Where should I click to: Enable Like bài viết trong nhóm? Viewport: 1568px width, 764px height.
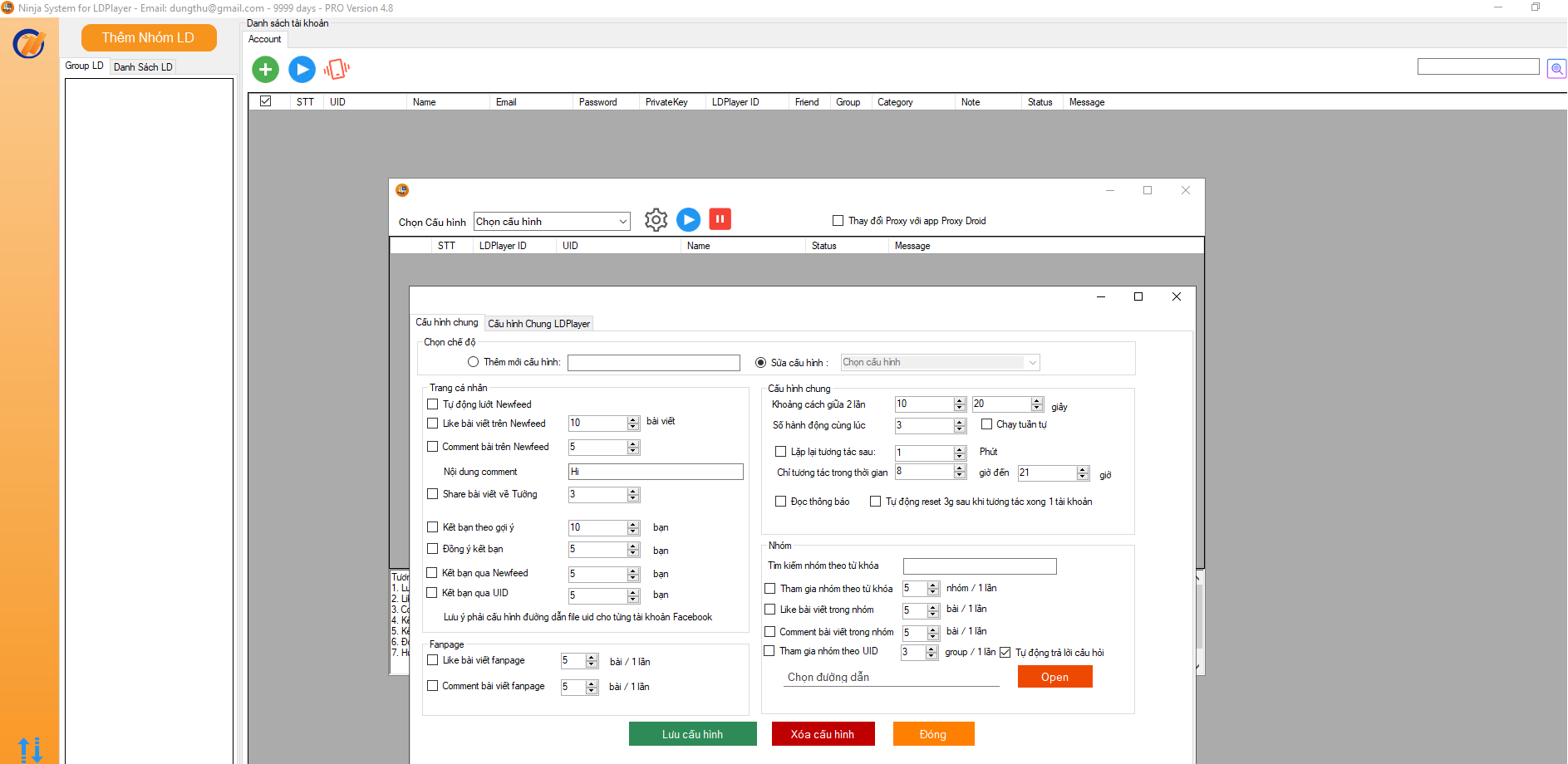[769, 610]
